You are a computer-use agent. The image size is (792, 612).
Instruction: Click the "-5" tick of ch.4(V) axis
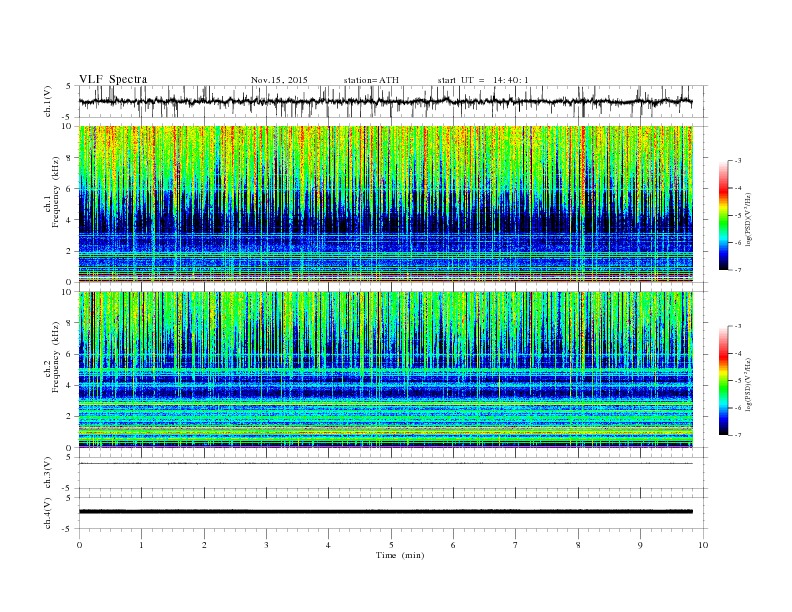click(68, 529)
